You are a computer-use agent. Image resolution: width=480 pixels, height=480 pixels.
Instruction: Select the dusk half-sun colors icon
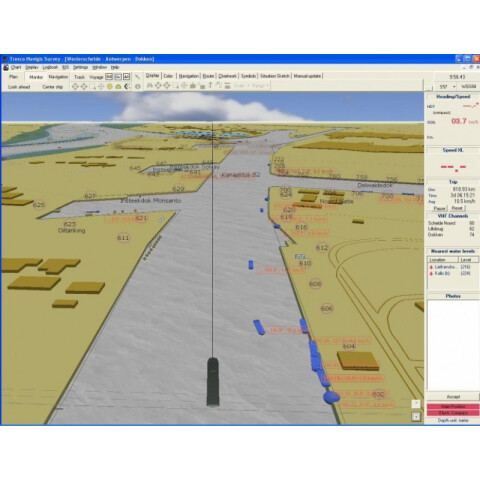[x=118, y=87]
